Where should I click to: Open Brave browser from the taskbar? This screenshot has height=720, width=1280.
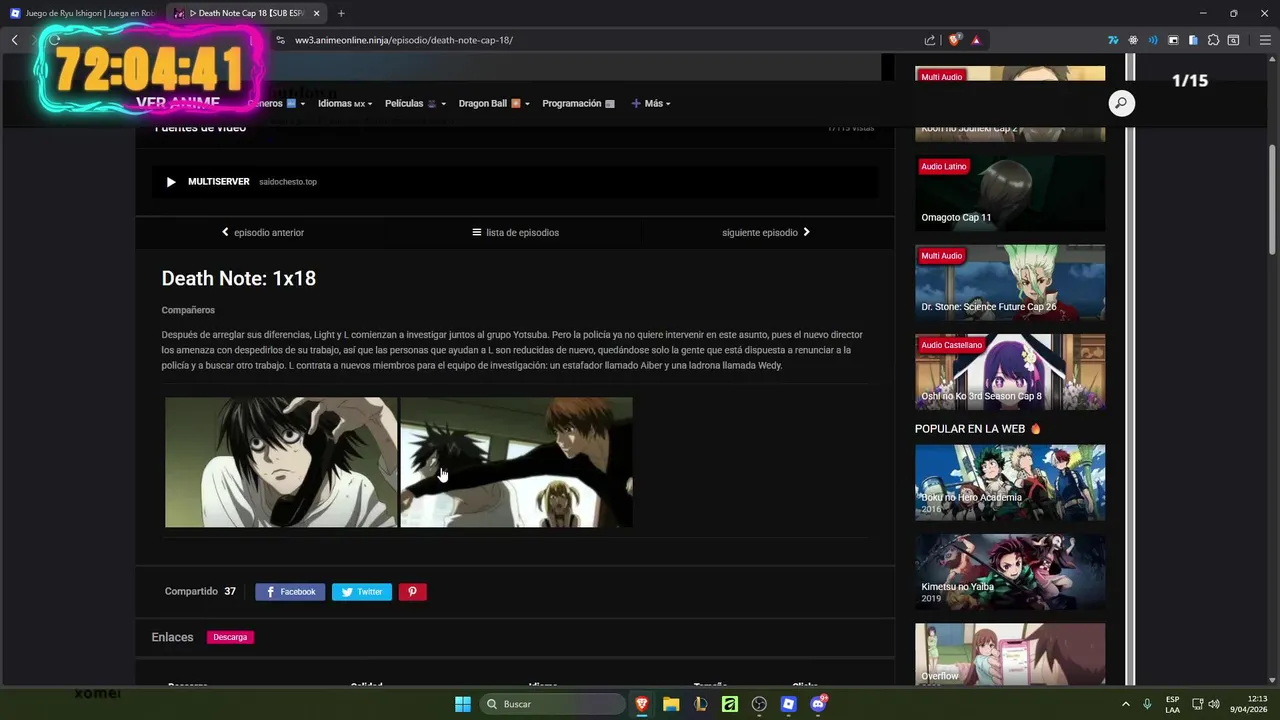coord(642,704)
